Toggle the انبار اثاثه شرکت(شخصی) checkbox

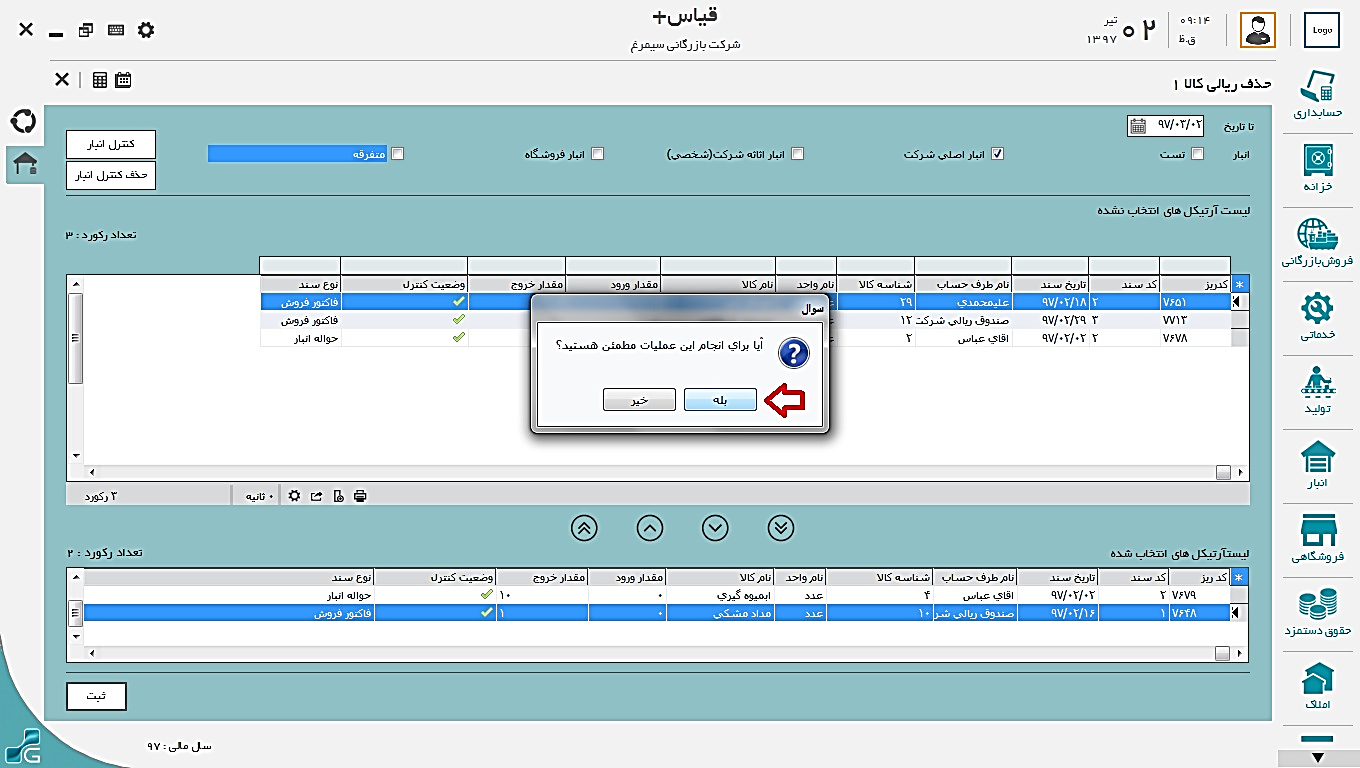coord(798,154)
